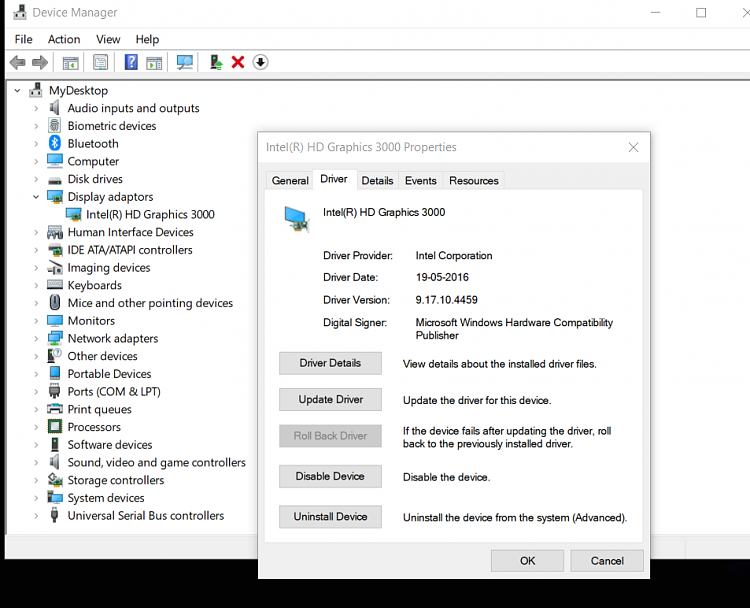Click Other devices unknown-device icon
This screenshot has width=750, height=608.
tap(55, 355)
